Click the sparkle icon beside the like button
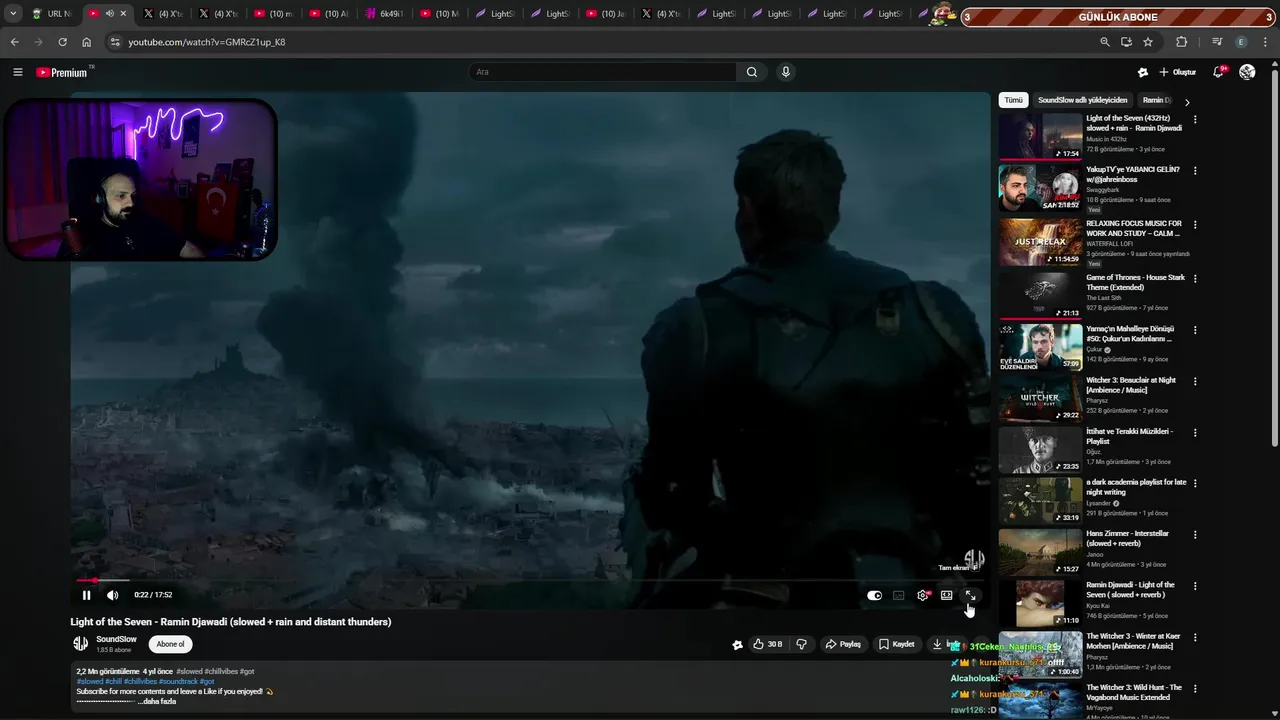This screenshot has width=1280, height=720. [x=737, y=645]
